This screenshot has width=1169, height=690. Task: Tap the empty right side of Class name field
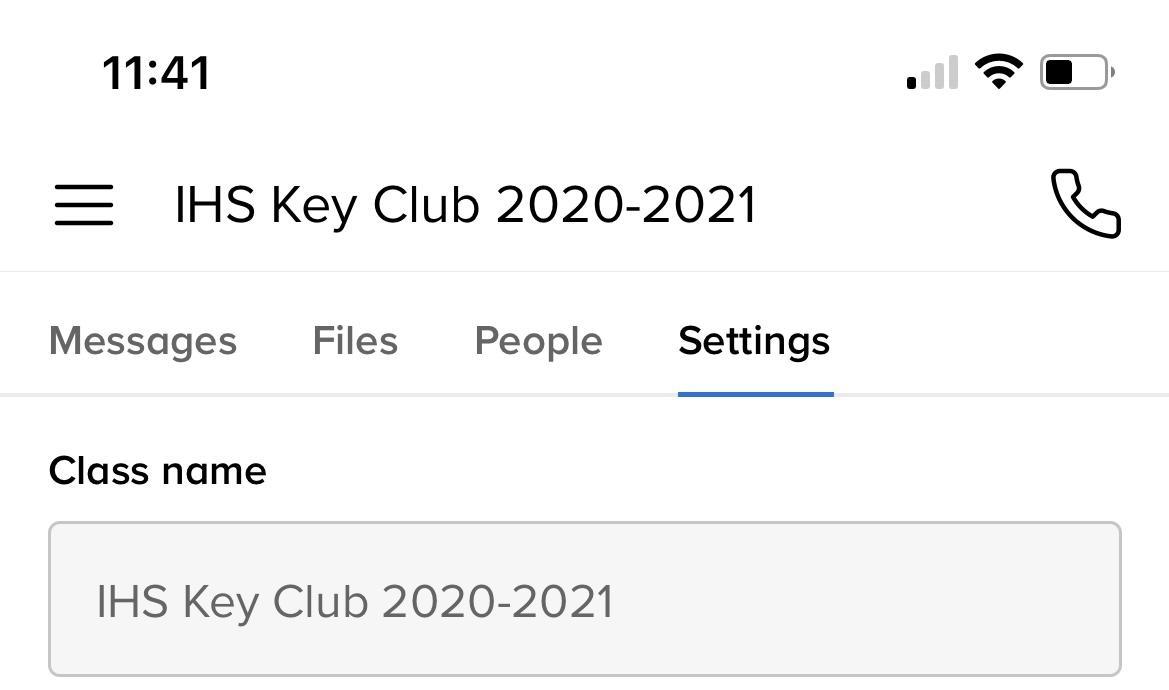[x=900, y=600]
